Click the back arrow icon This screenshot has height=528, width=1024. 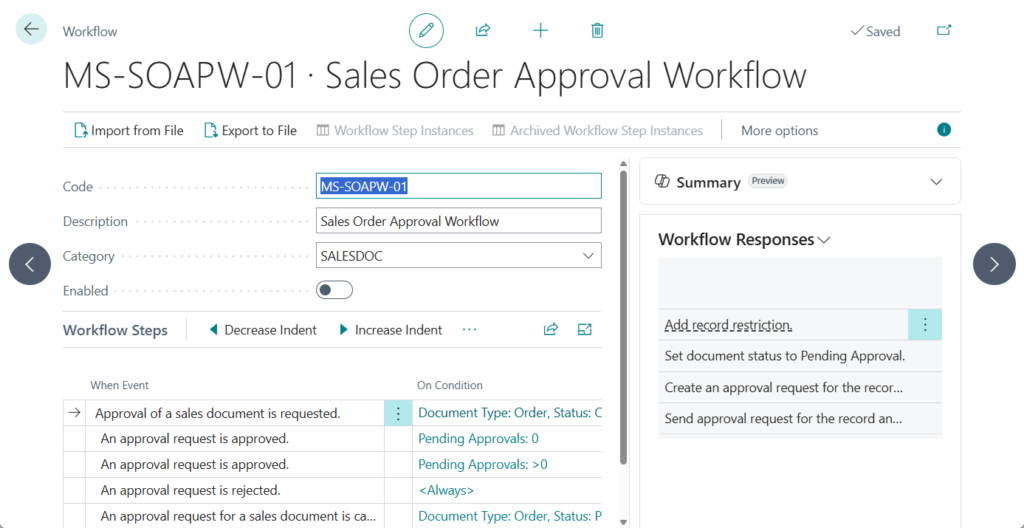coord(31,30)
